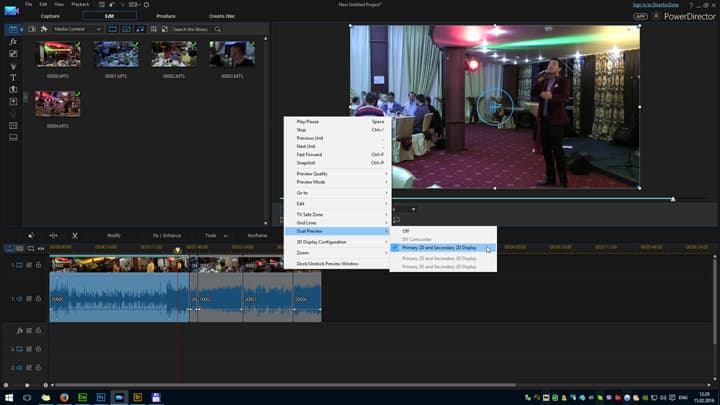This screenshot has height=405, width=720.
Task: Toggle the checkbox on video track 1
Action: click(x=29, y=265)
